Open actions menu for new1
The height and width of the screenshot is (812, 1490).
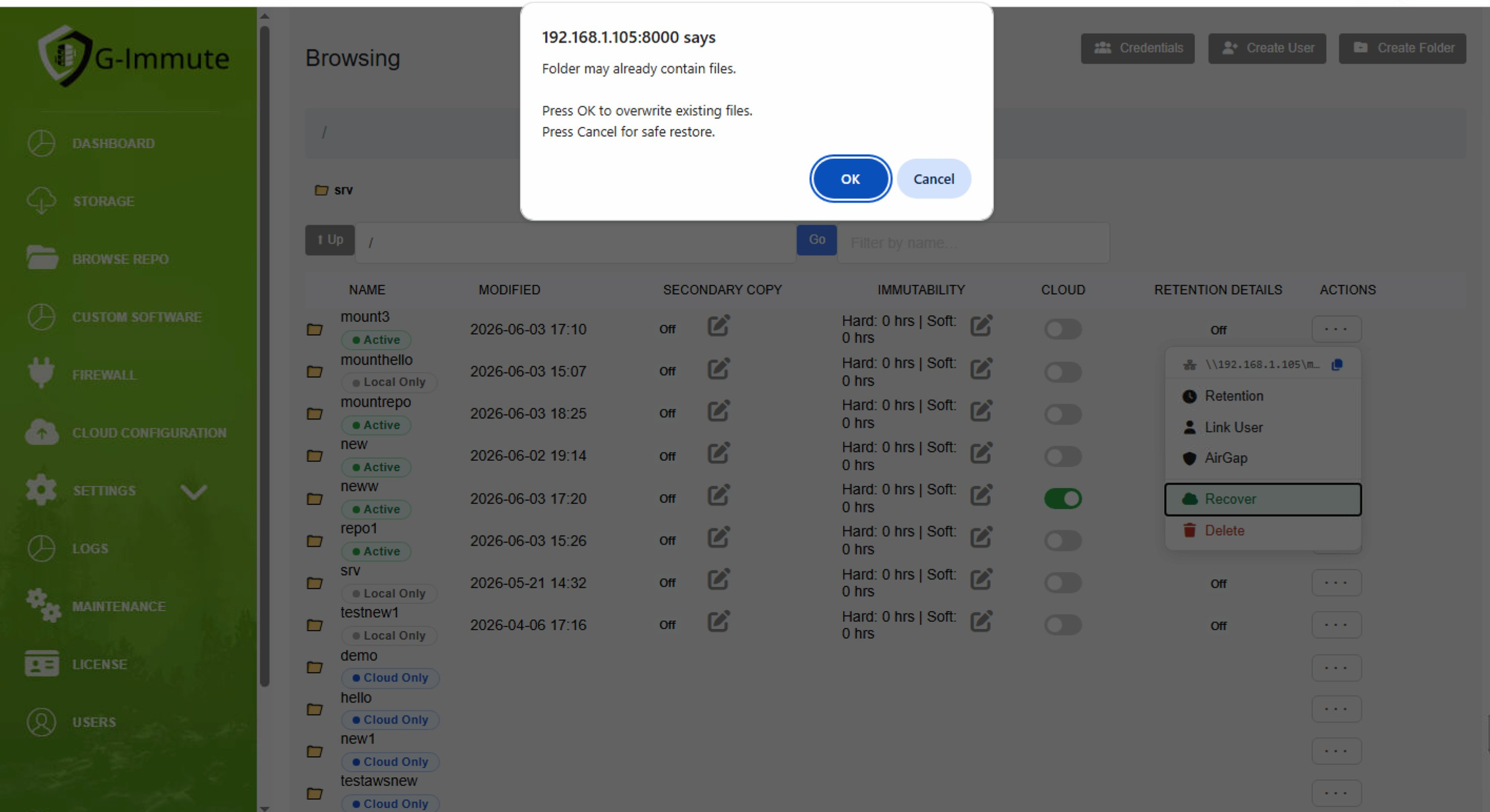pyautogui.click(x=1336, y=751)
